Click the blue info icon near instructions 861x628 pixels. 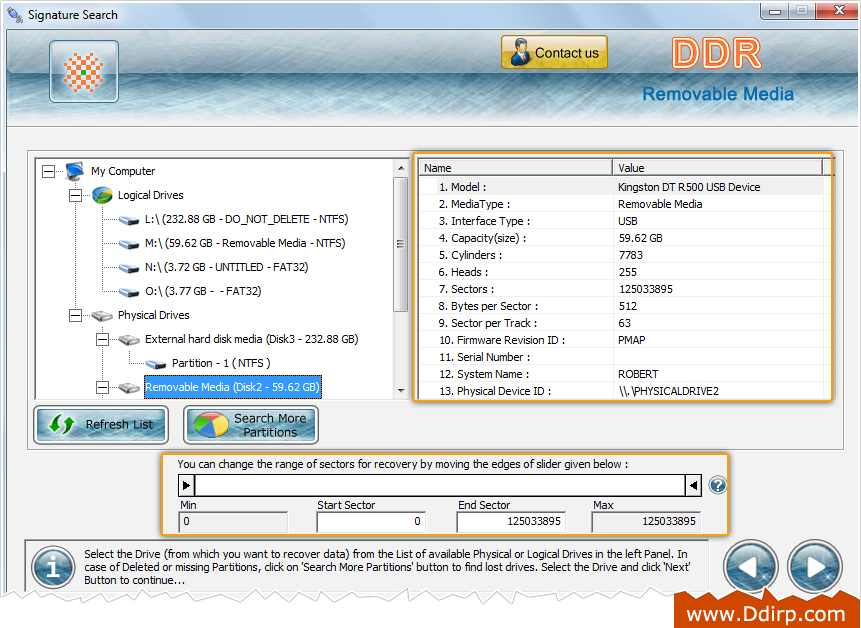coord(52,567)
